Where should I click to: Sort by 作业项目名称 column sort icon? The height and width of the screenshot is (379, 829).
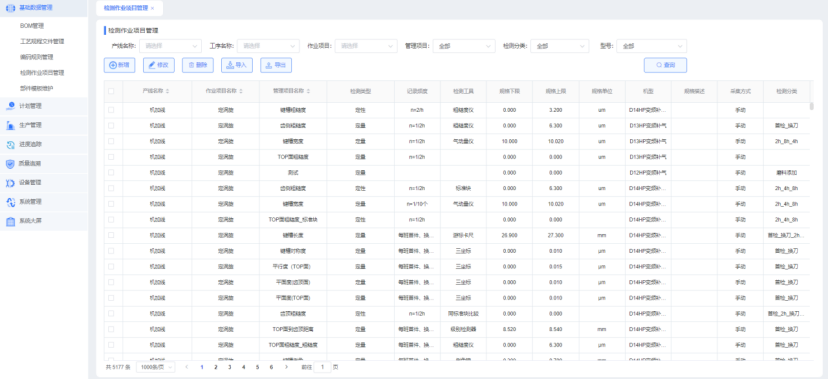241,91
